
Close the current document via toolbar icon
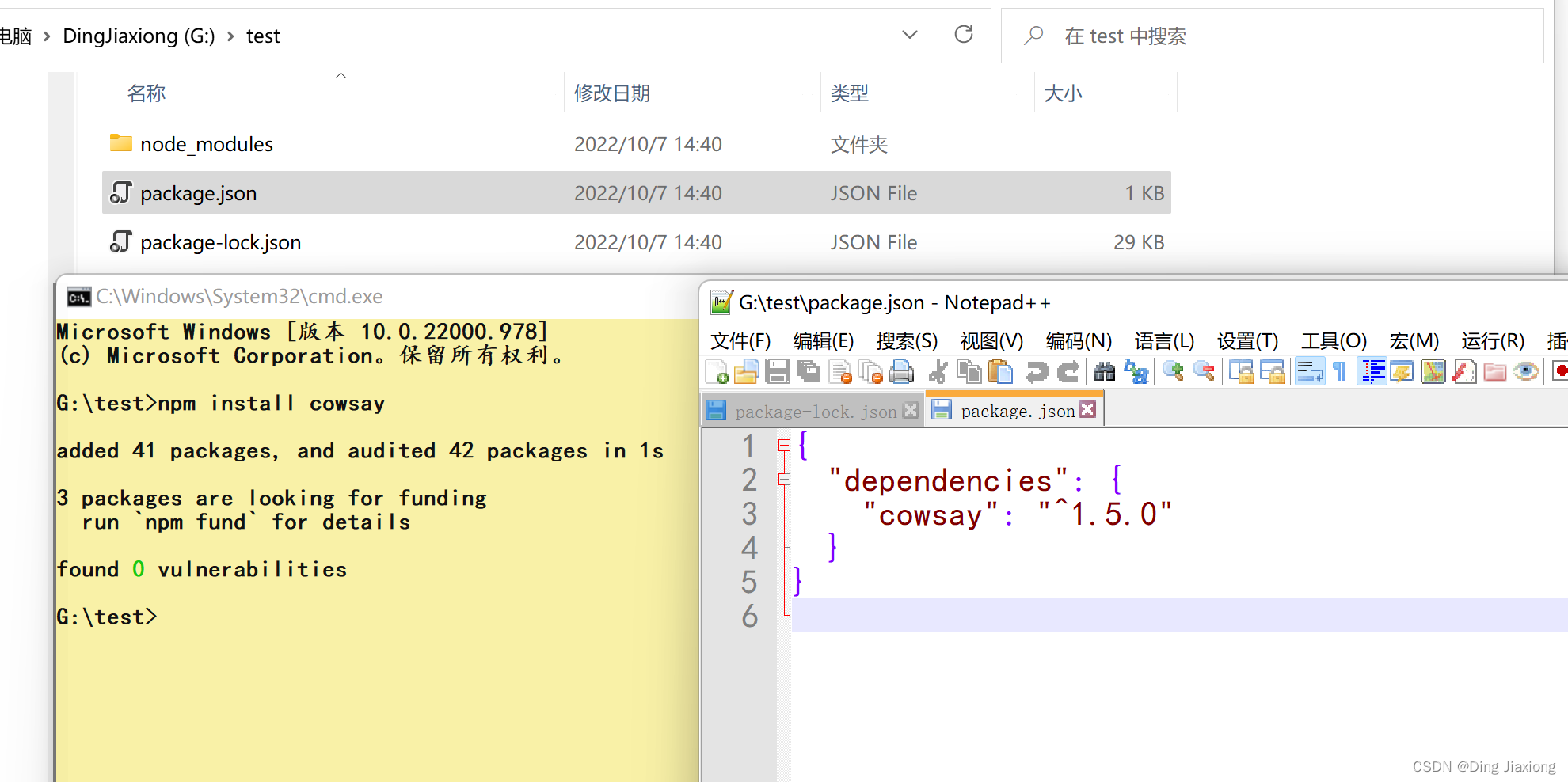(x=840, y=371)
